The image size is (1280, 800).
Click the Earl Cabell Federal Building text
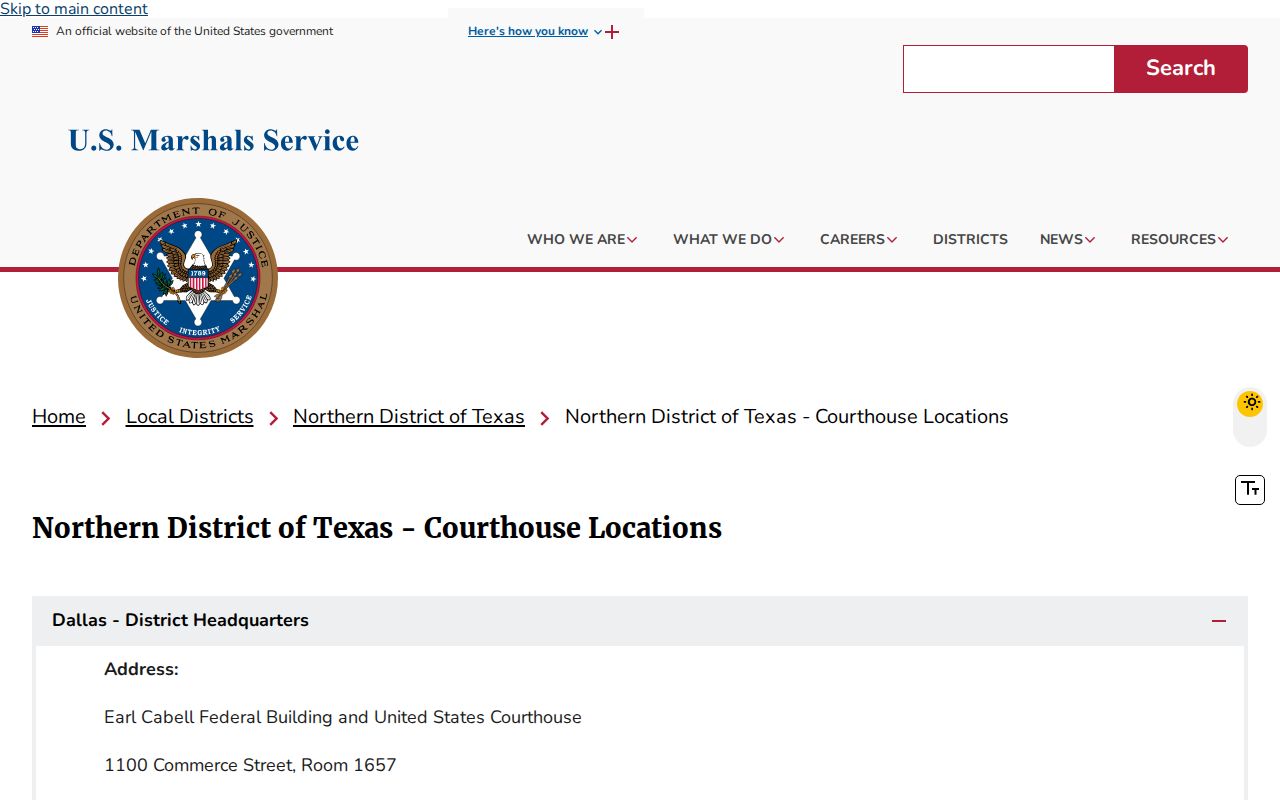click(343, 717)
